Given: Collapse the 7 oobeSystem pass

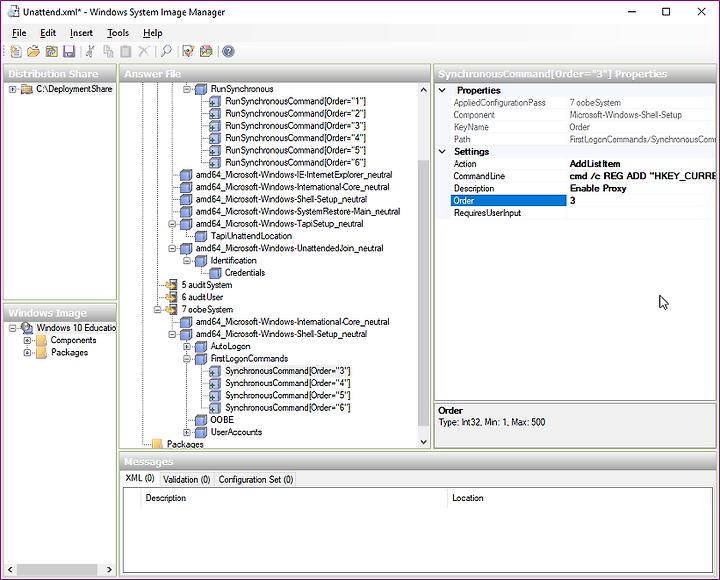Looking at the screenshot, I should click(158, 310).
